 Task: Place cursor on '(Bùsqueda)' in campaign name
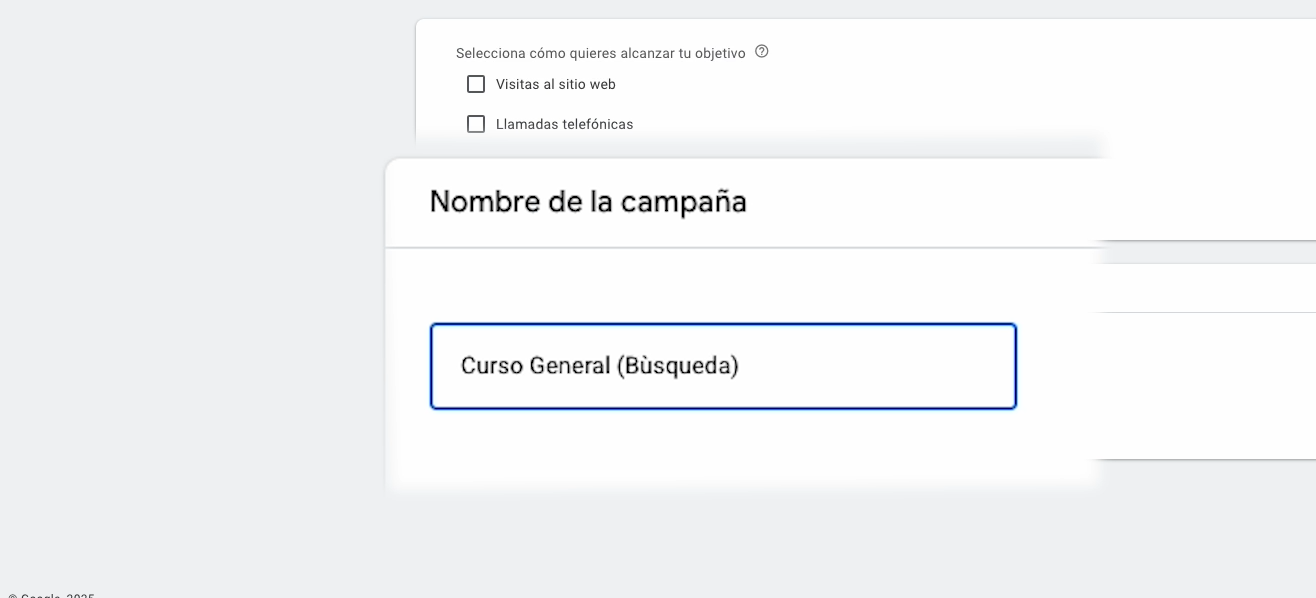677,366
